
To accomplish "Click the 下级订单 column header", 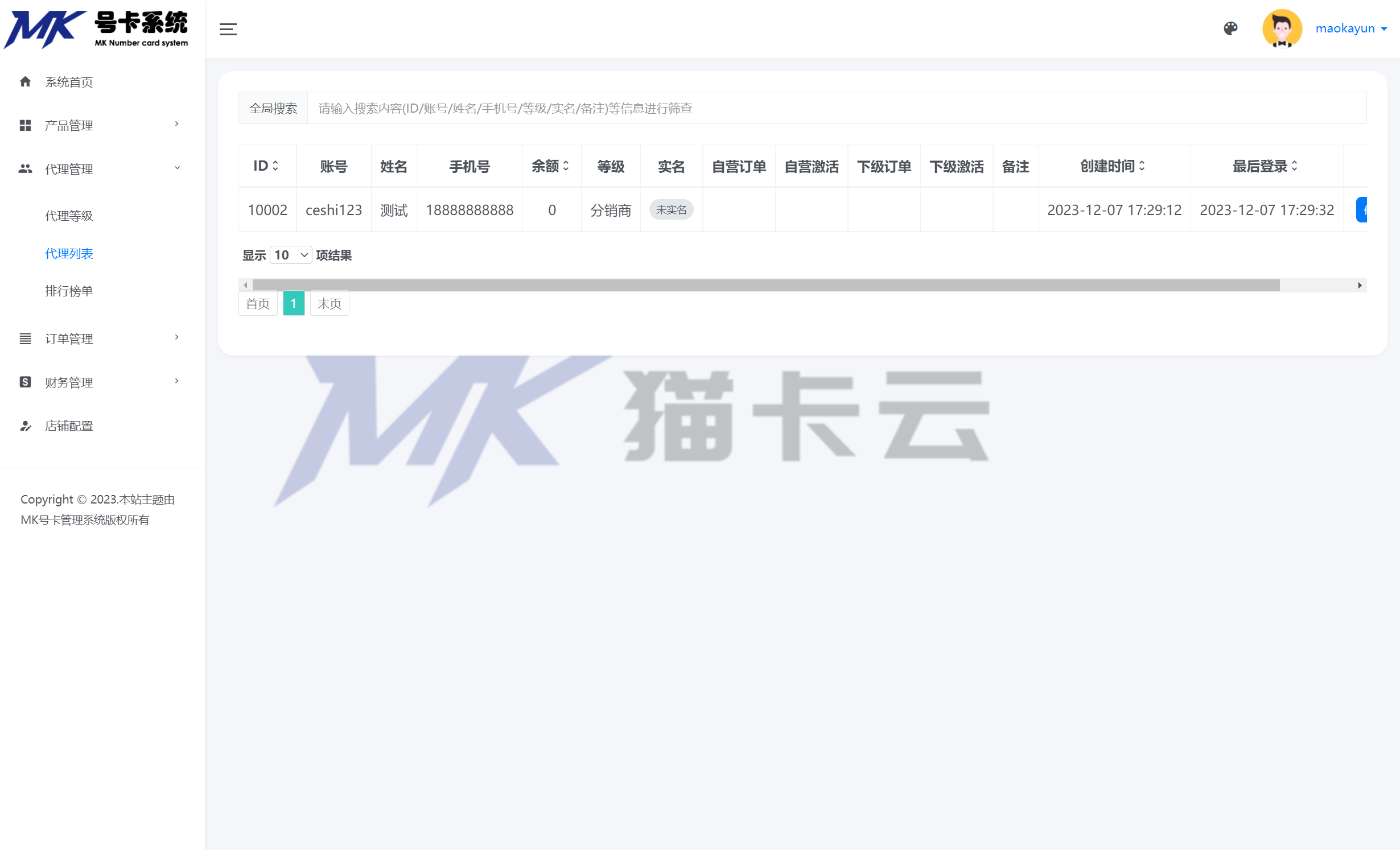I will tap(884, 166).
